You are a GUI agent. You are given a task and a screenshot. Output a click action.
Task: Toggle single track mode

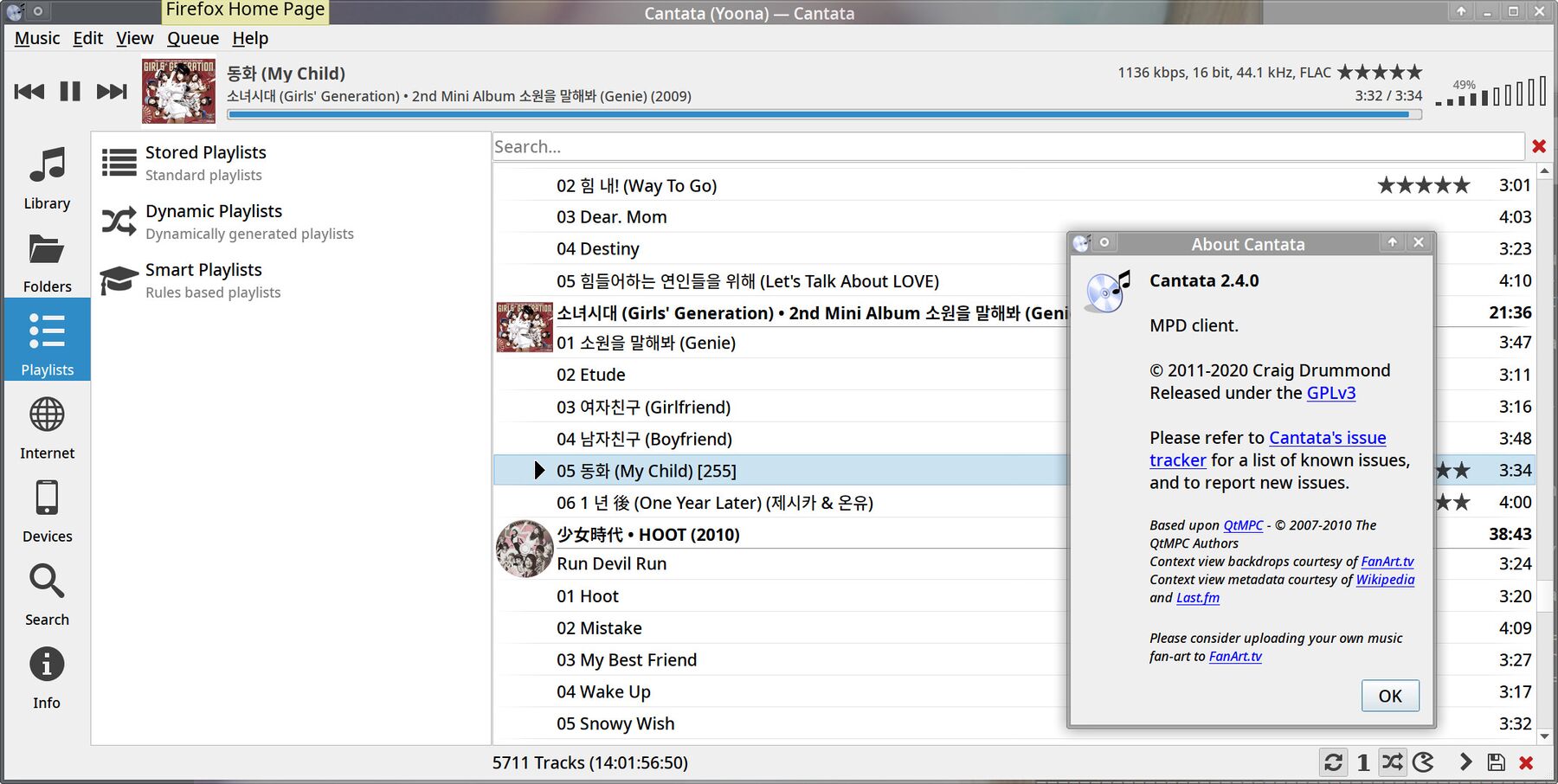pyautogui.click(x=1363, y=762)
